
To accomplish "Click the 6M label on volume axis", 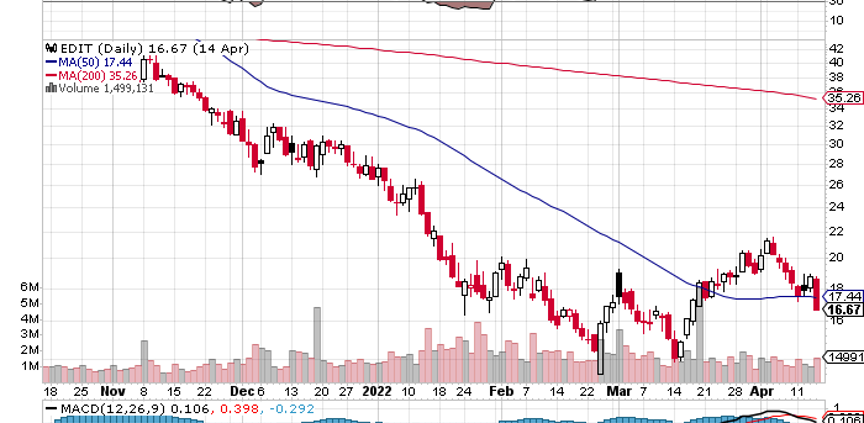I will [30, 288].
